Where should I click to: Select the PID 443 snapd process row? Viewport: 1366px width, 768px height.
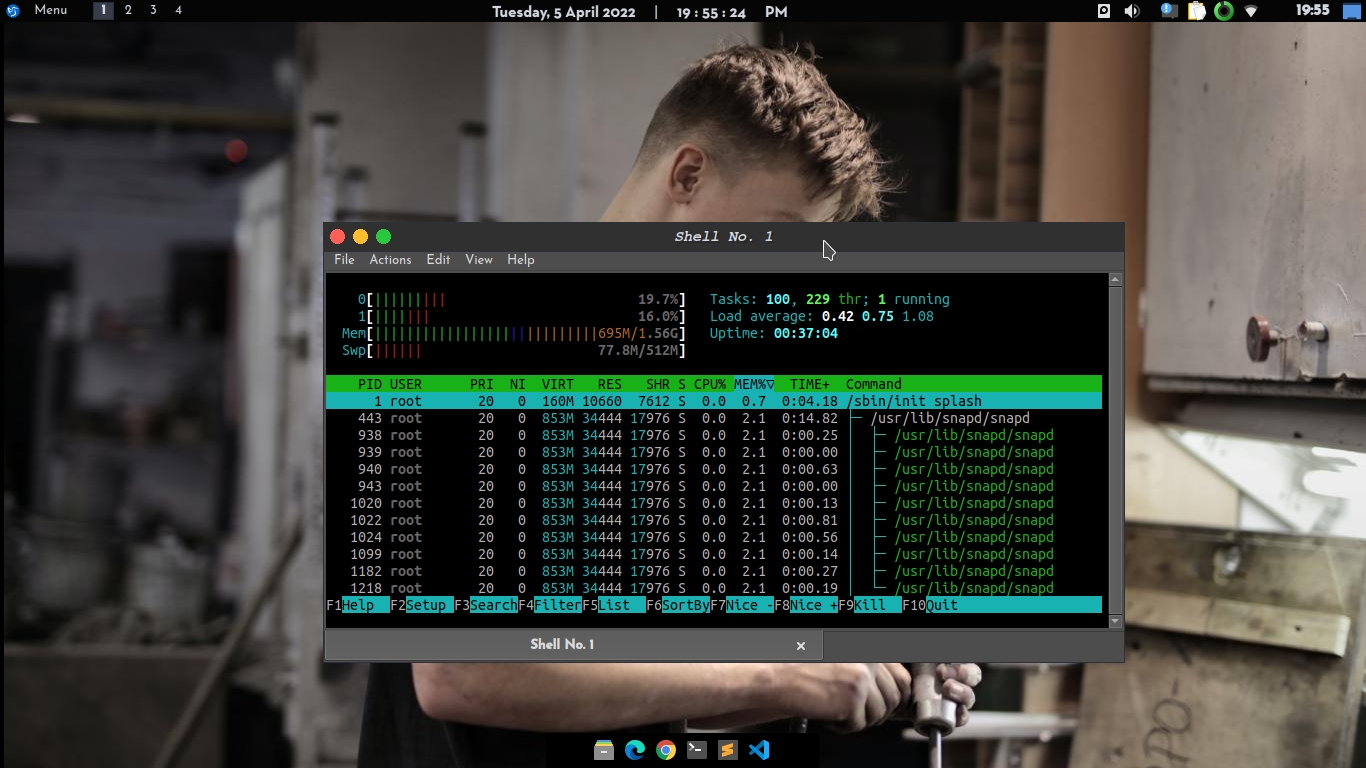pyautogui.click(x=714, y=418)
